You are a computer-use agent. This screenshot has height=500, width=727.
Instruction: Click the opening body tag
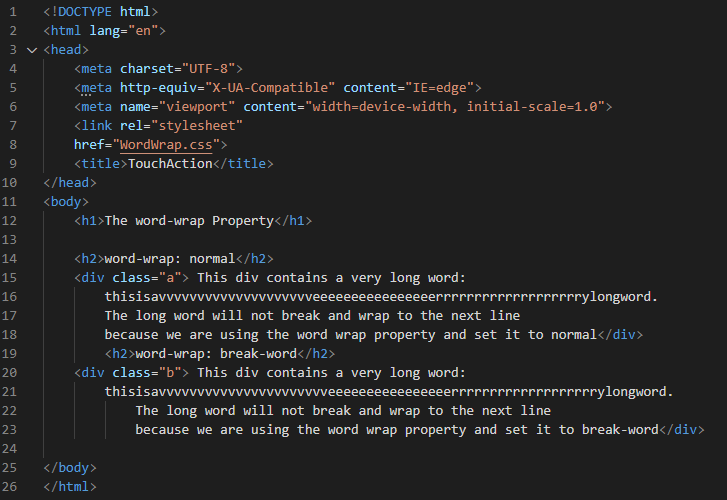click(x=66, y=202)
